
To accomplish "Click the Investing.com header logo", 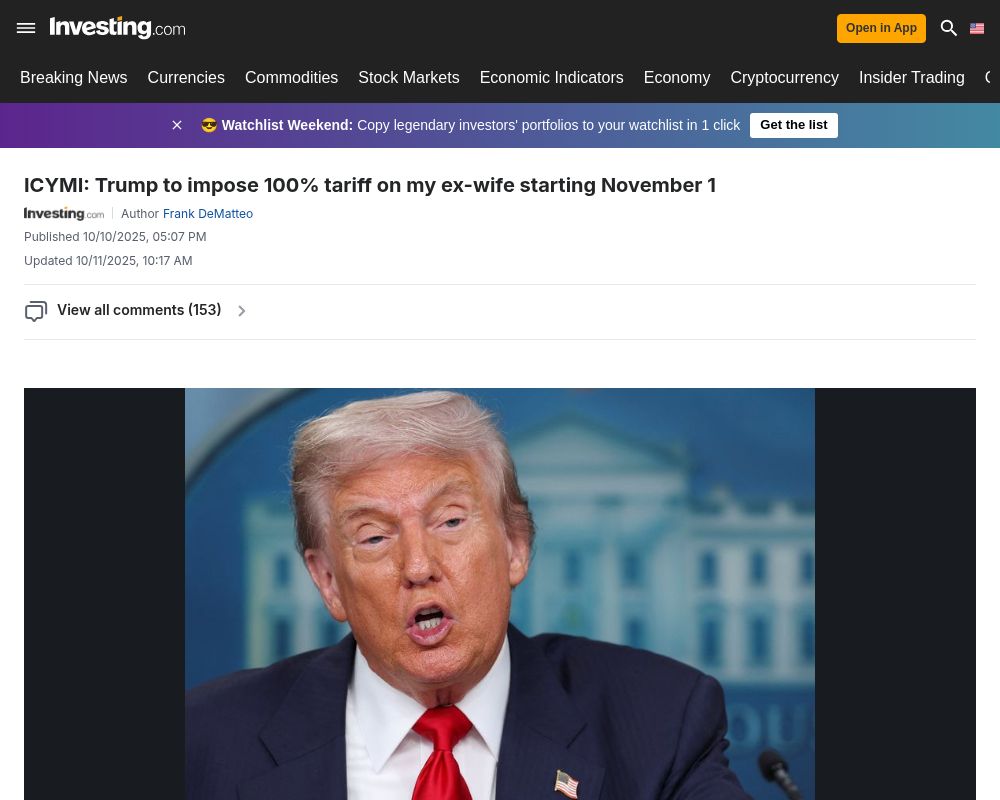I will (117, 27).
